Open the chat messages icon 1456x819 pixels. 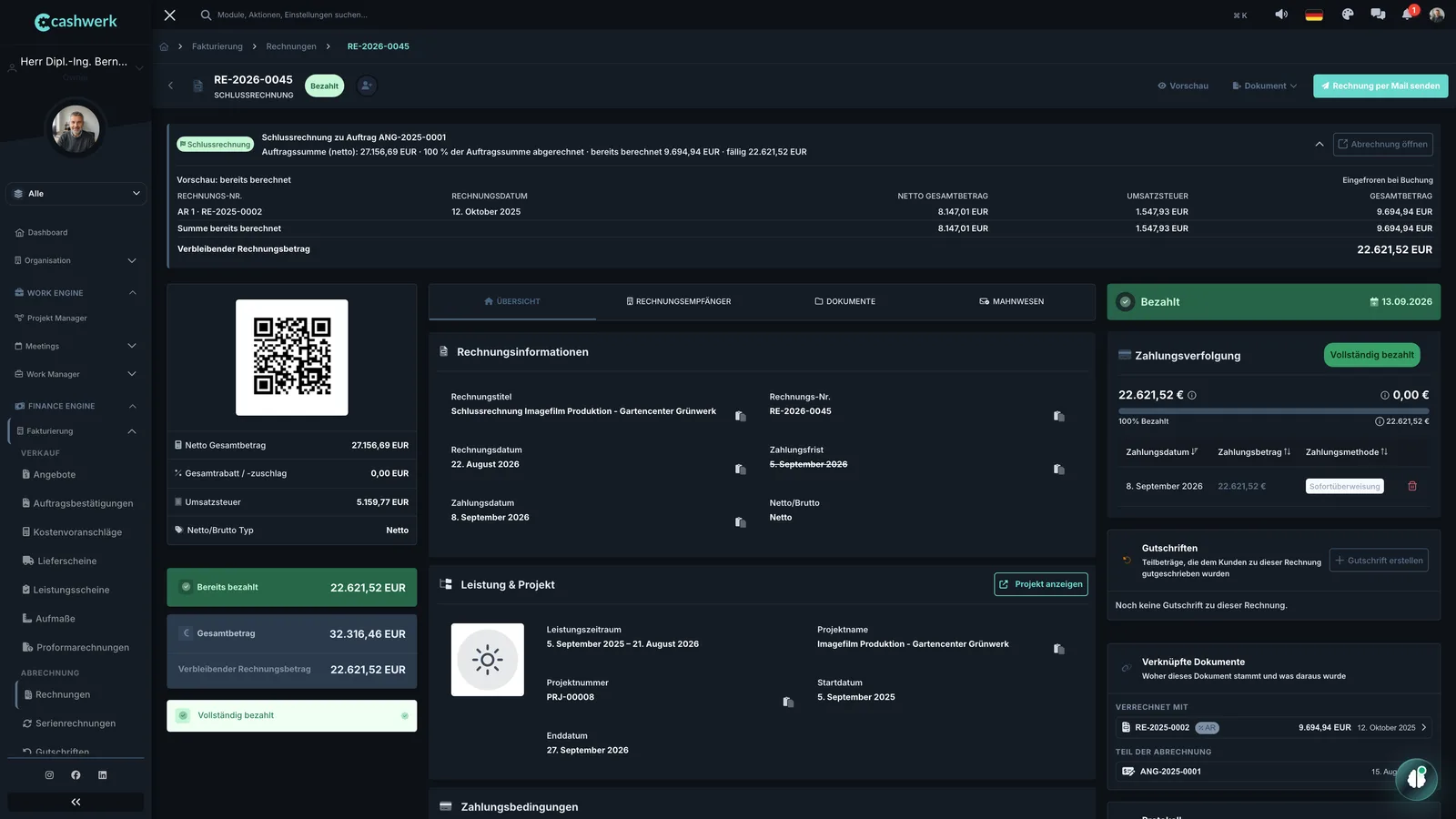1378,15
